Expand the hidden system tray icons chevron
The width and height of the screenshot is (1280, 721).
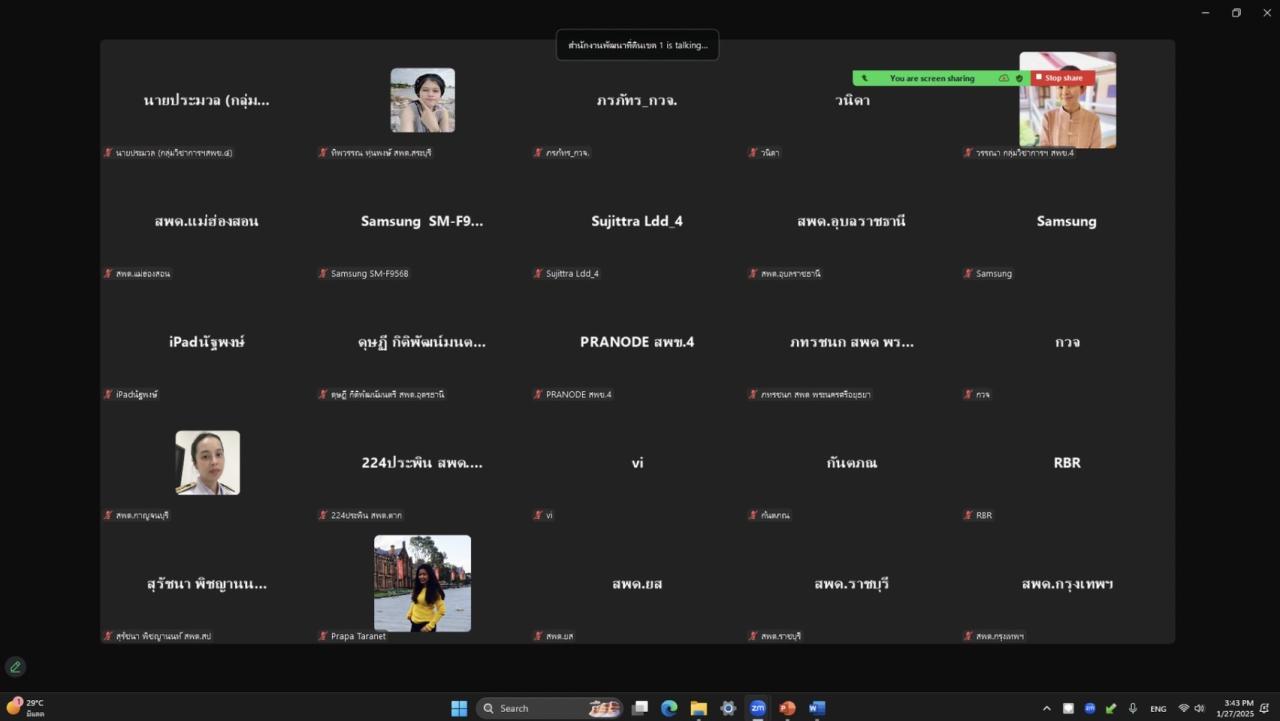(1047, 708)
